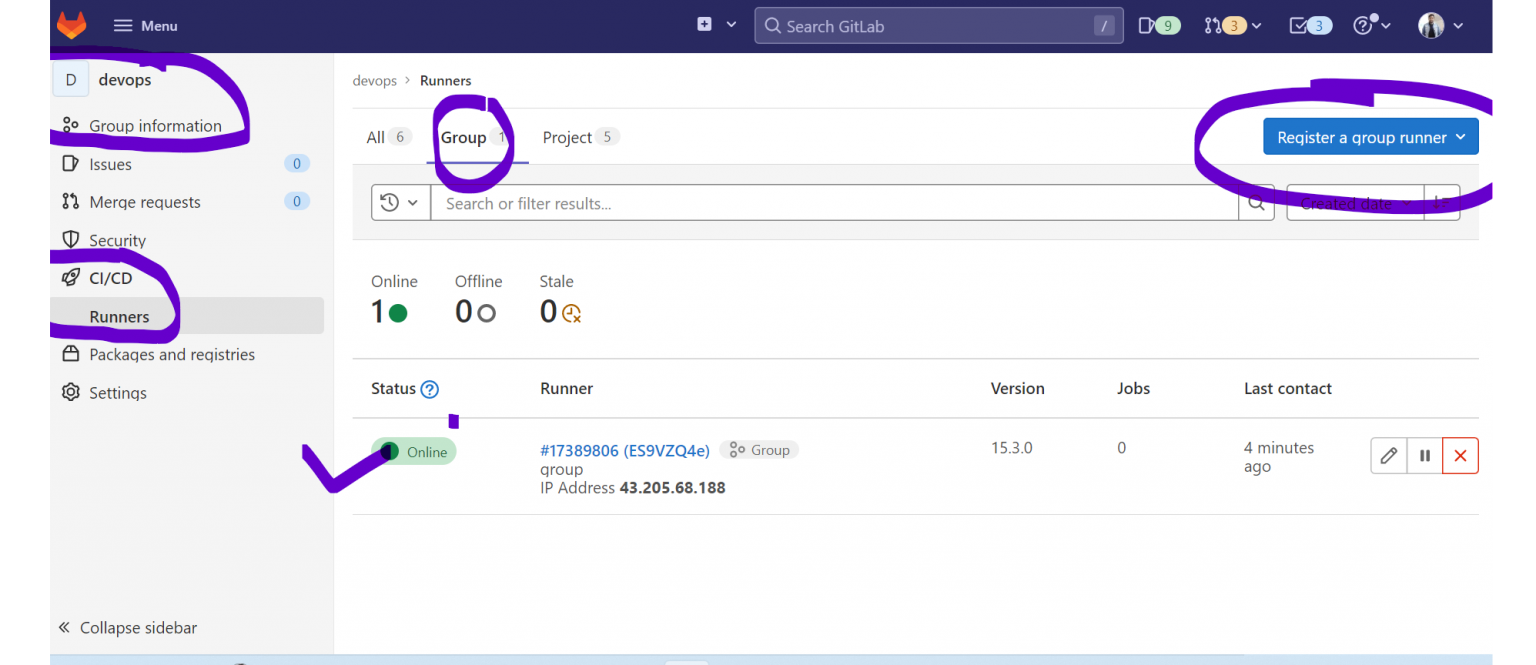
Task: Open the Help menu in navbar
Action: tap(1370, 26)
